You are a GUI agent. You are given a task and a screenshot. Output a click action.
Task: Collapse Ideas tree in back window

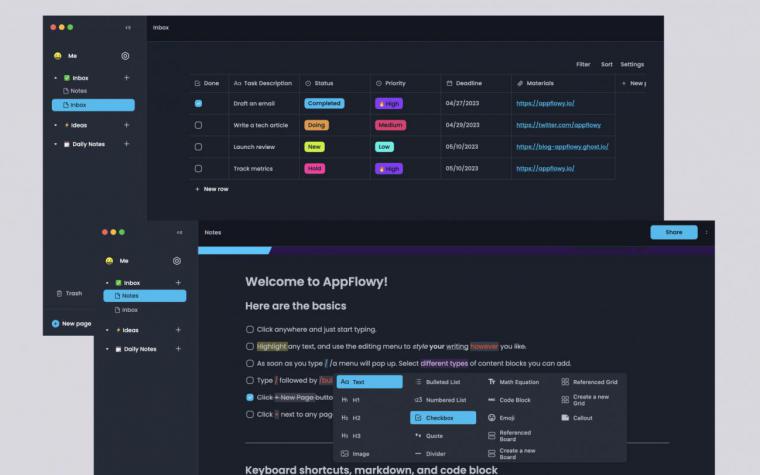tap(56, 125)
